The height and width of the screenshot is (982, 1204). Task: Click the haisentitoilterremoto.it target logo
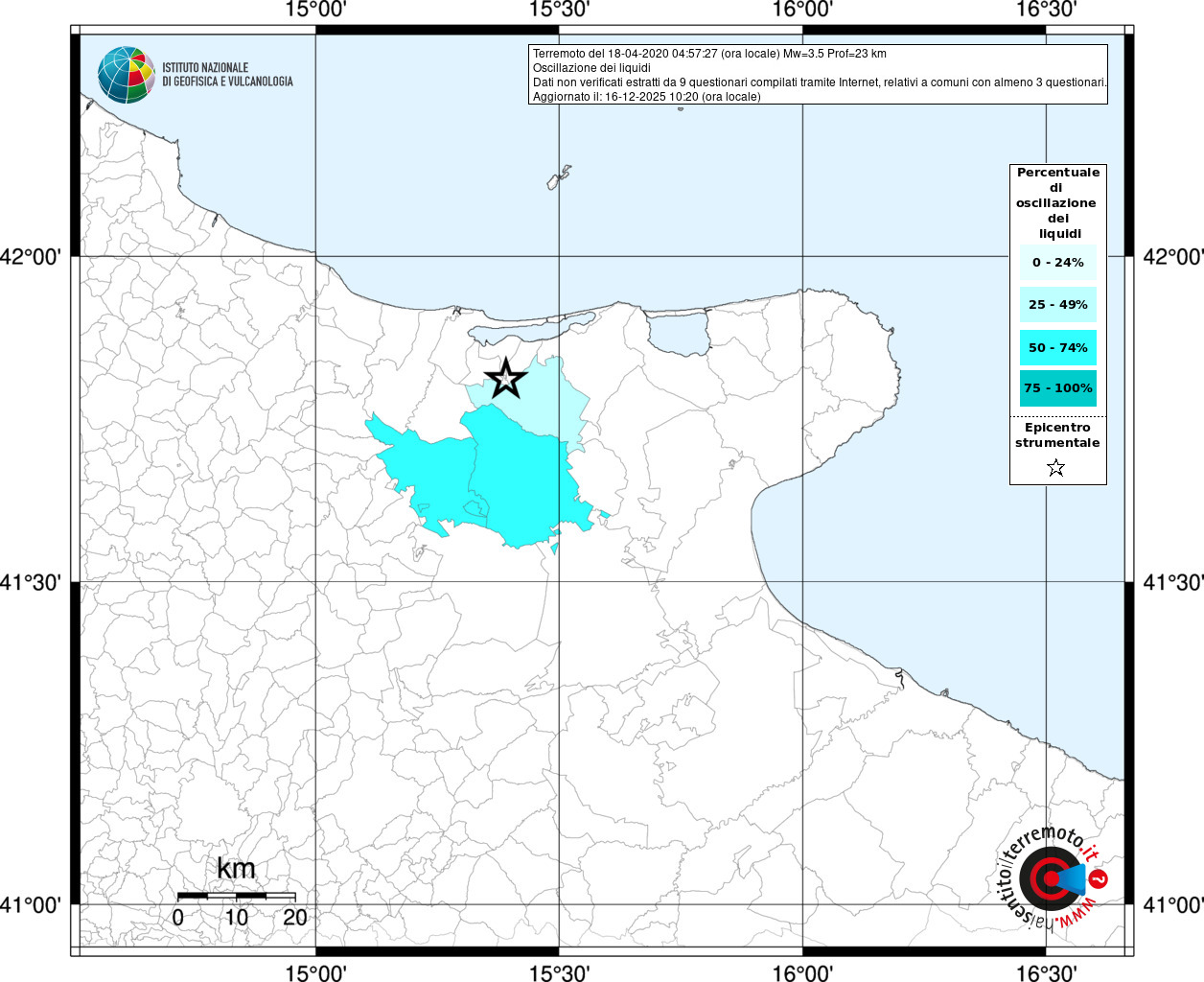point(1050,878)
